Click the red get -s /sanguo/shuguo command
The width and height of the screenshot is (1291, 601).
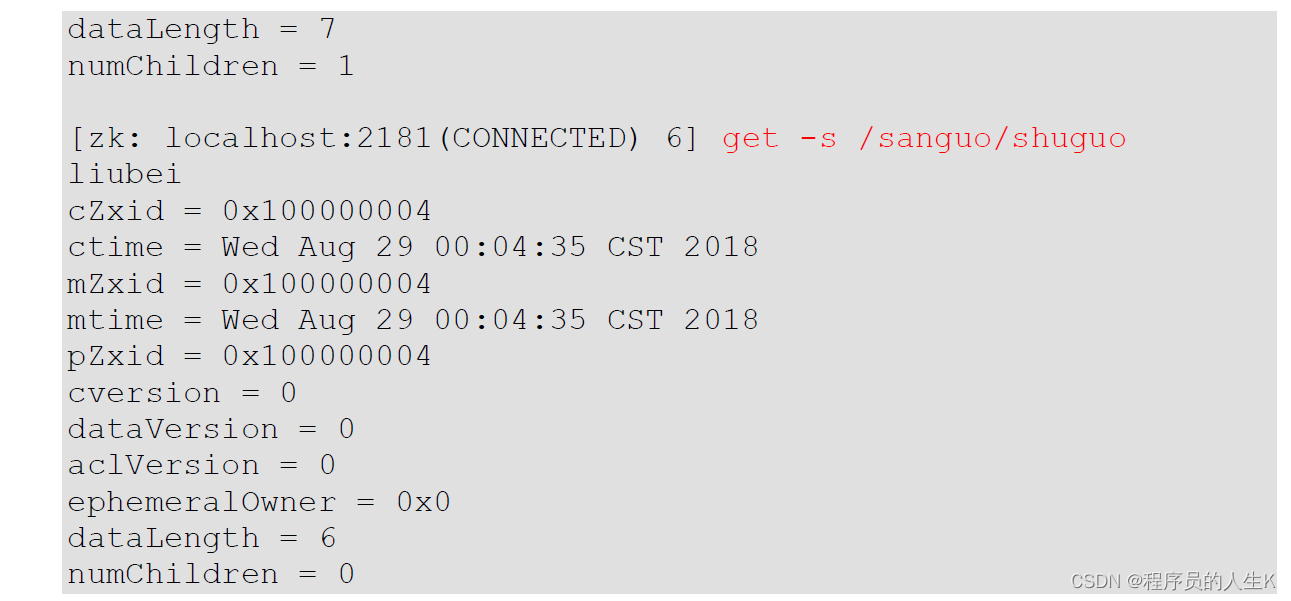(924, 139)
